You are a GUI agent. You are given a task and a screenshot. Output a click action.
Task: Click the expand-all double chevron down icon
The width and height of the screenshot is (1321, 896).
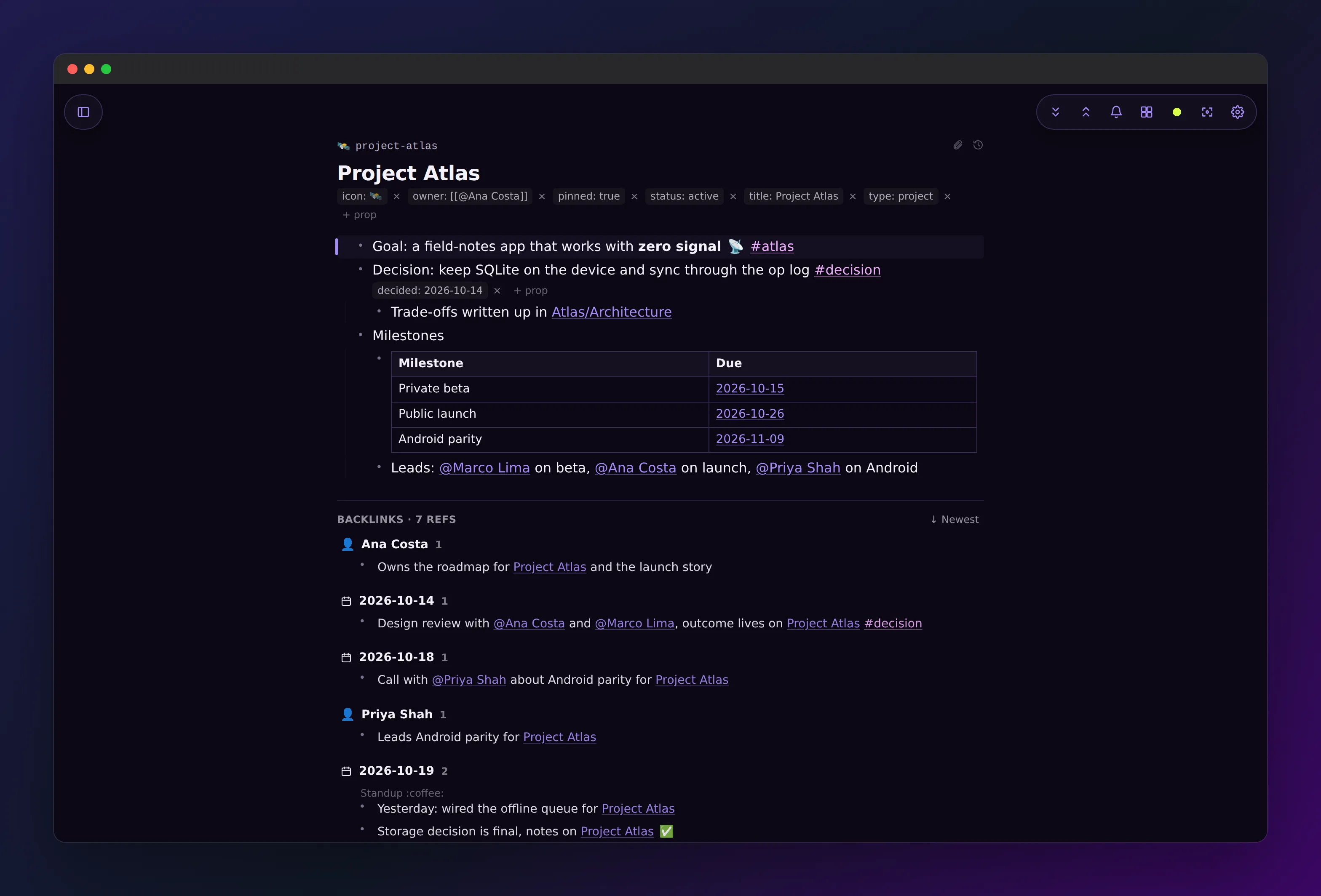(x=1056, y=112)
